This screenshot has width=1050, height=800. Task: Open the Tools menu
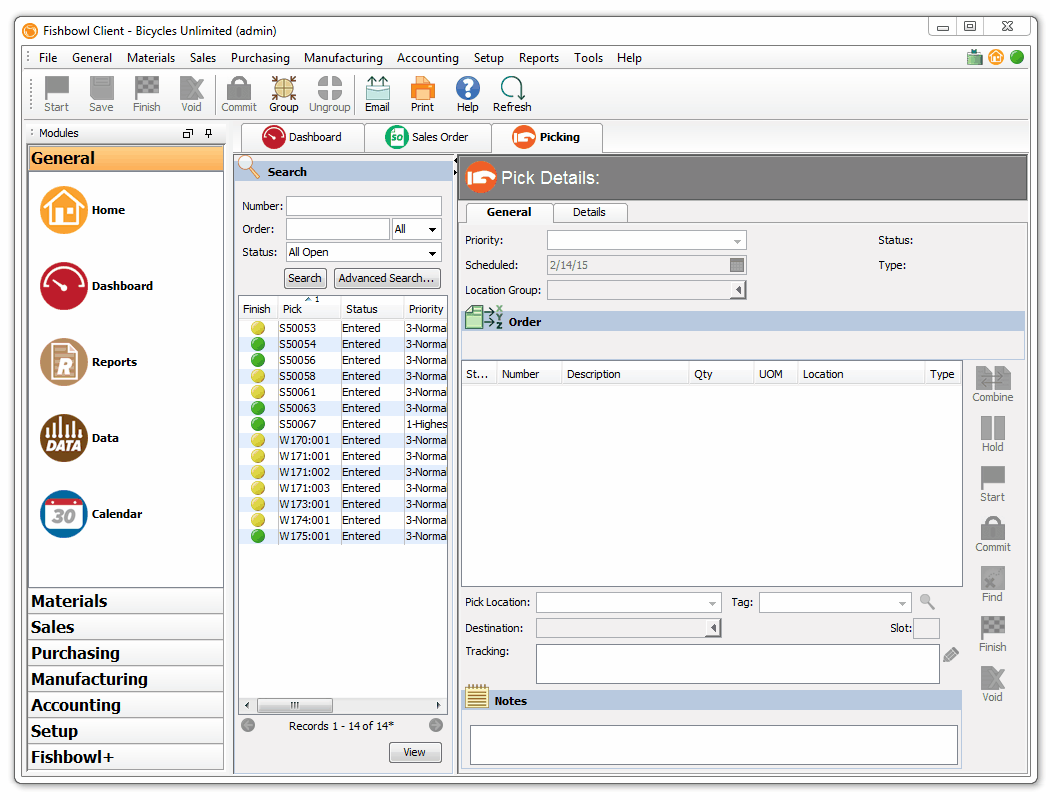(588, 58)
